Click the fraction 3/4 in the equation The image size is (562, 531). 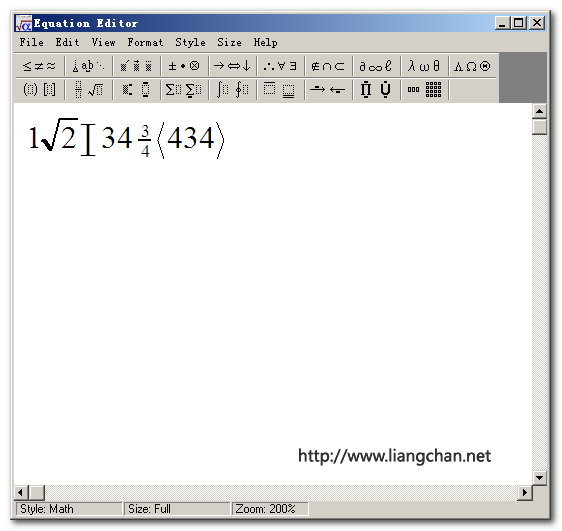click(x=145, y=141)
